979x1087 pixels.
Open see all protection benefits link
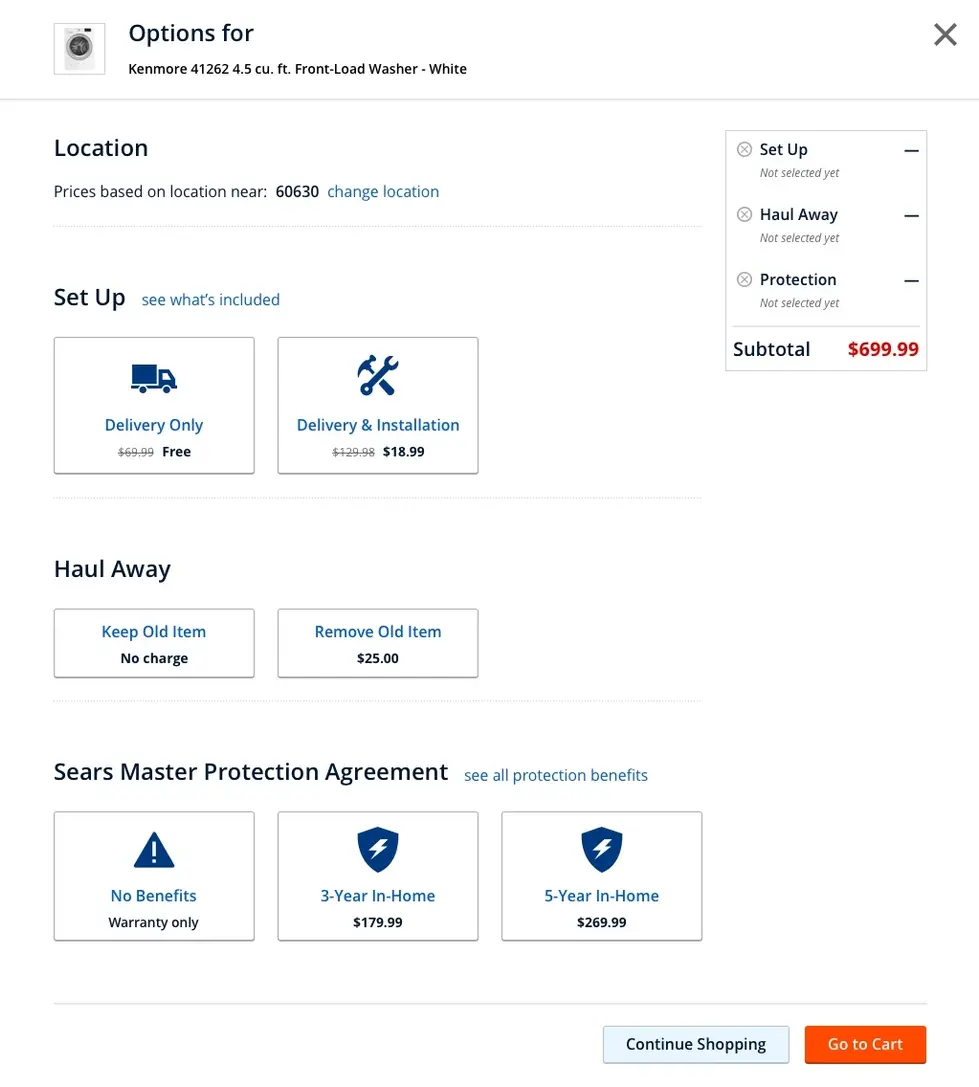click(x=555, y=775)
